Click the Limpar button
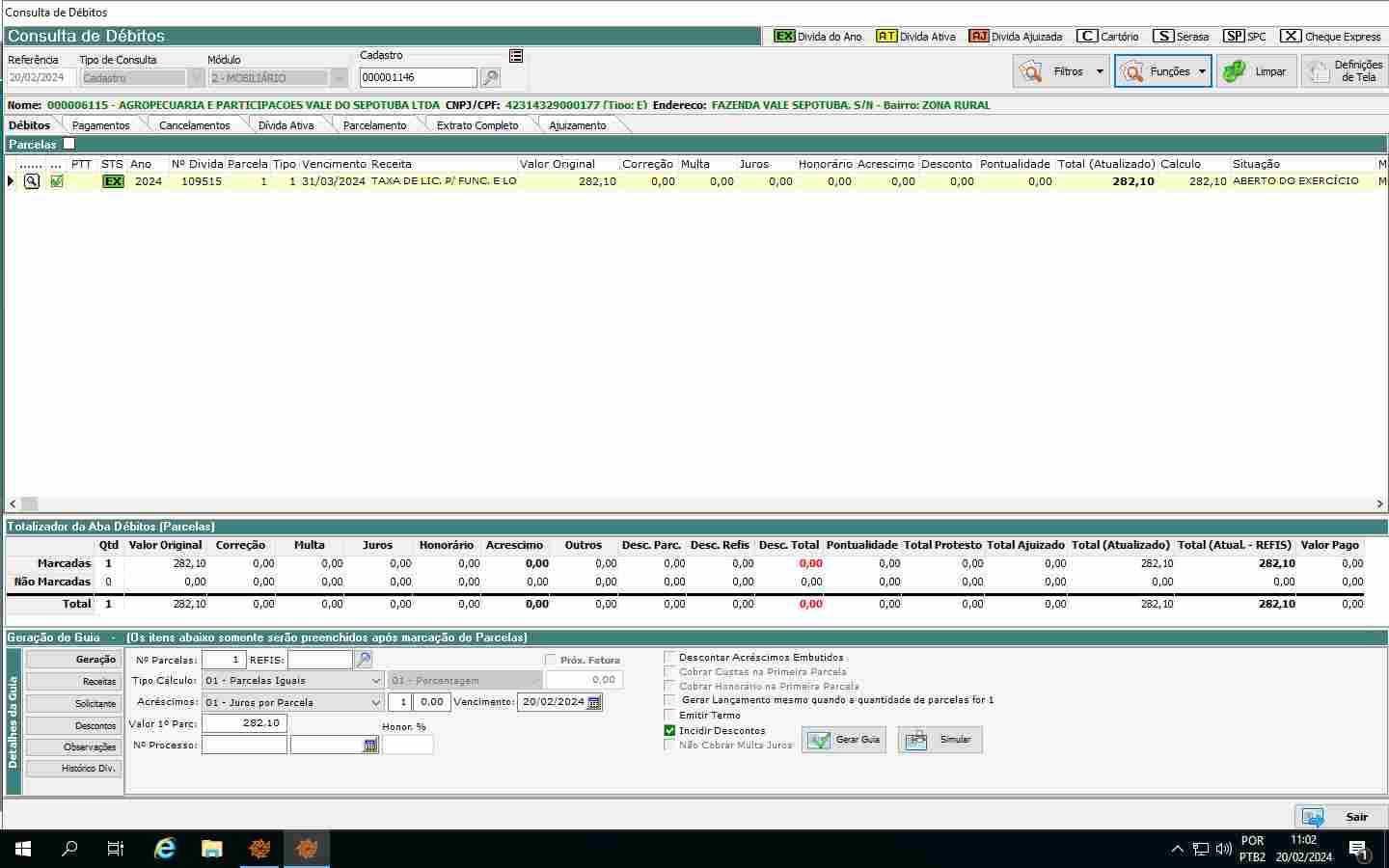The width and height of the screenshot is (1389, 868). coord(1256,71)
